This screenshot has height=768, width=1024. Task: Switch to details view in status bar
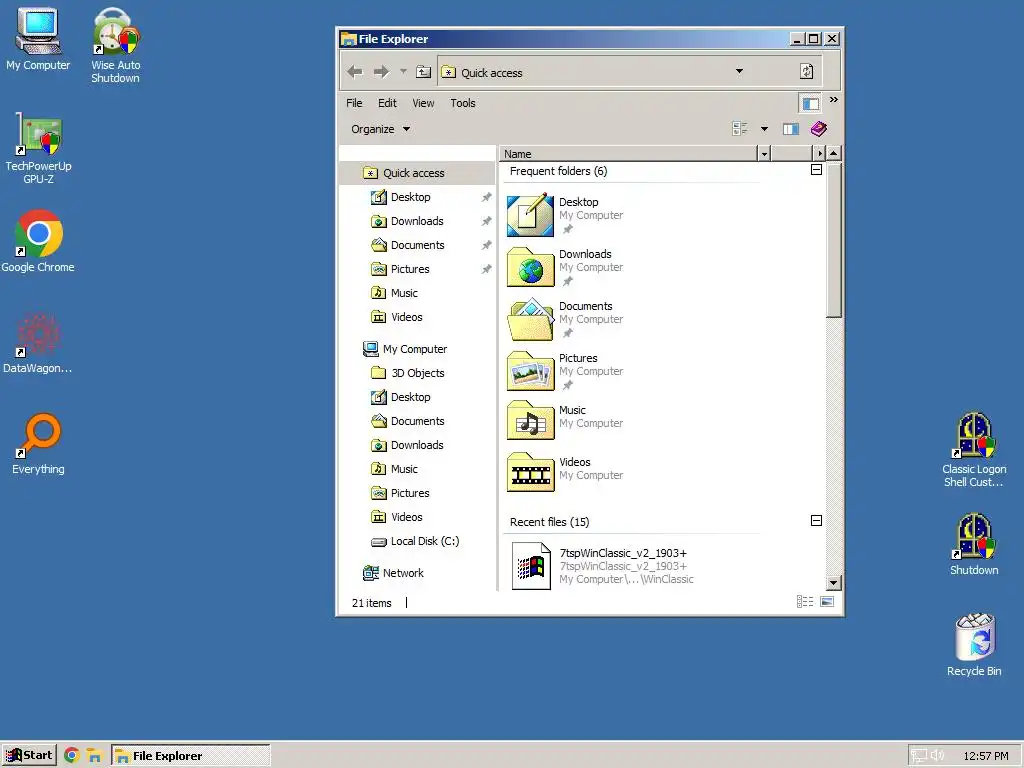[x=805, y=602]
